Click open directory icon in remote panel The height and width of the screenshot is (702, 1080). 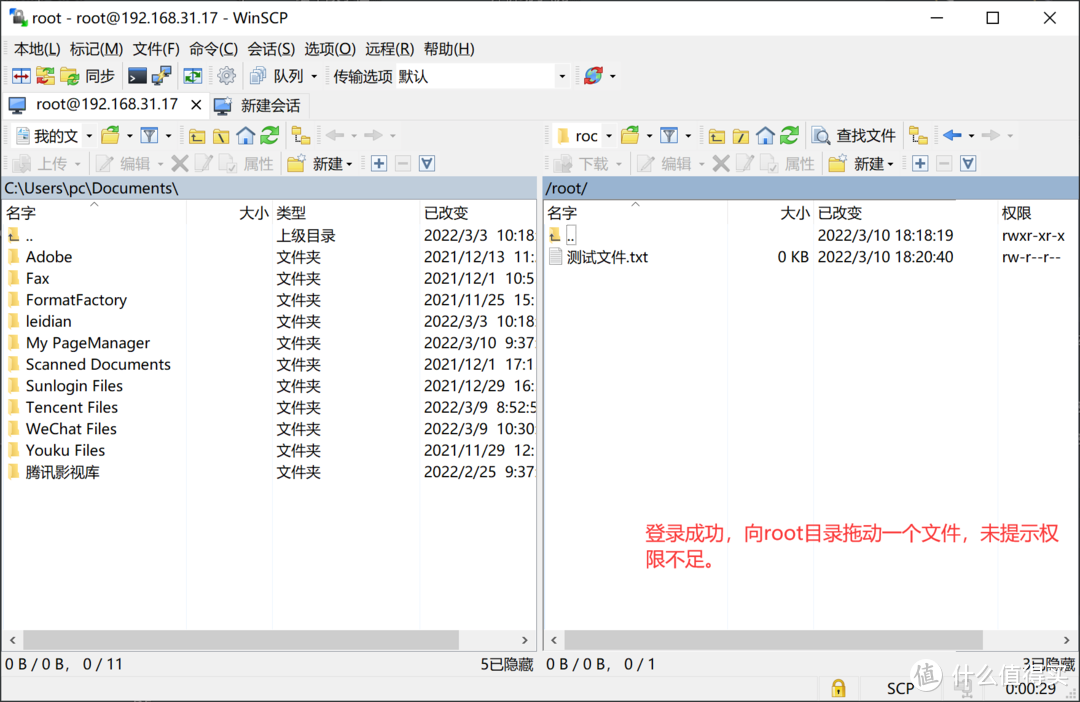tap(630, 136)
